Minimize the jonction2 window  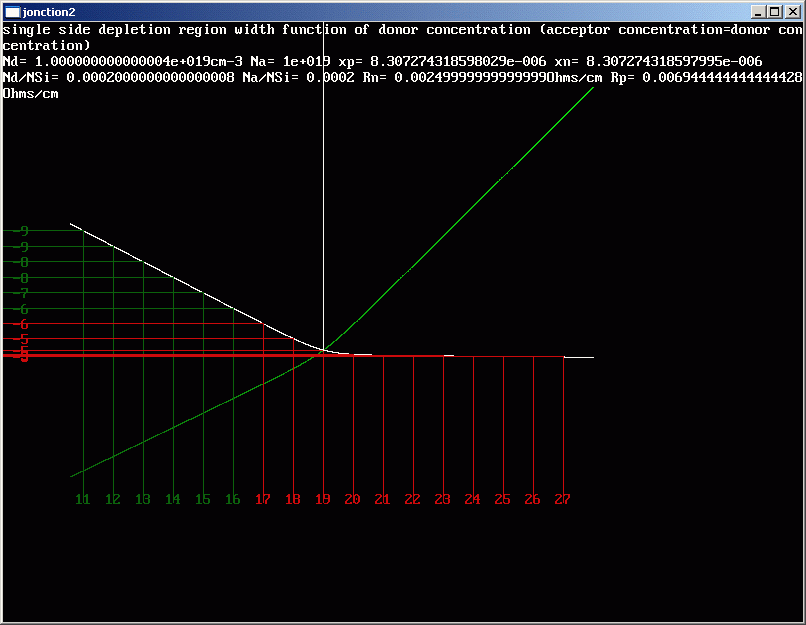coord(759,11)
